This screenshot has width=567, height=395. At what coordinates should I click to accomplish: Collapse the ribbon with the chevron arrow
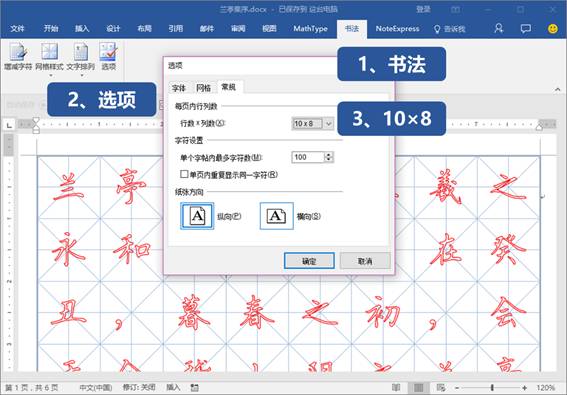point(557,89)
